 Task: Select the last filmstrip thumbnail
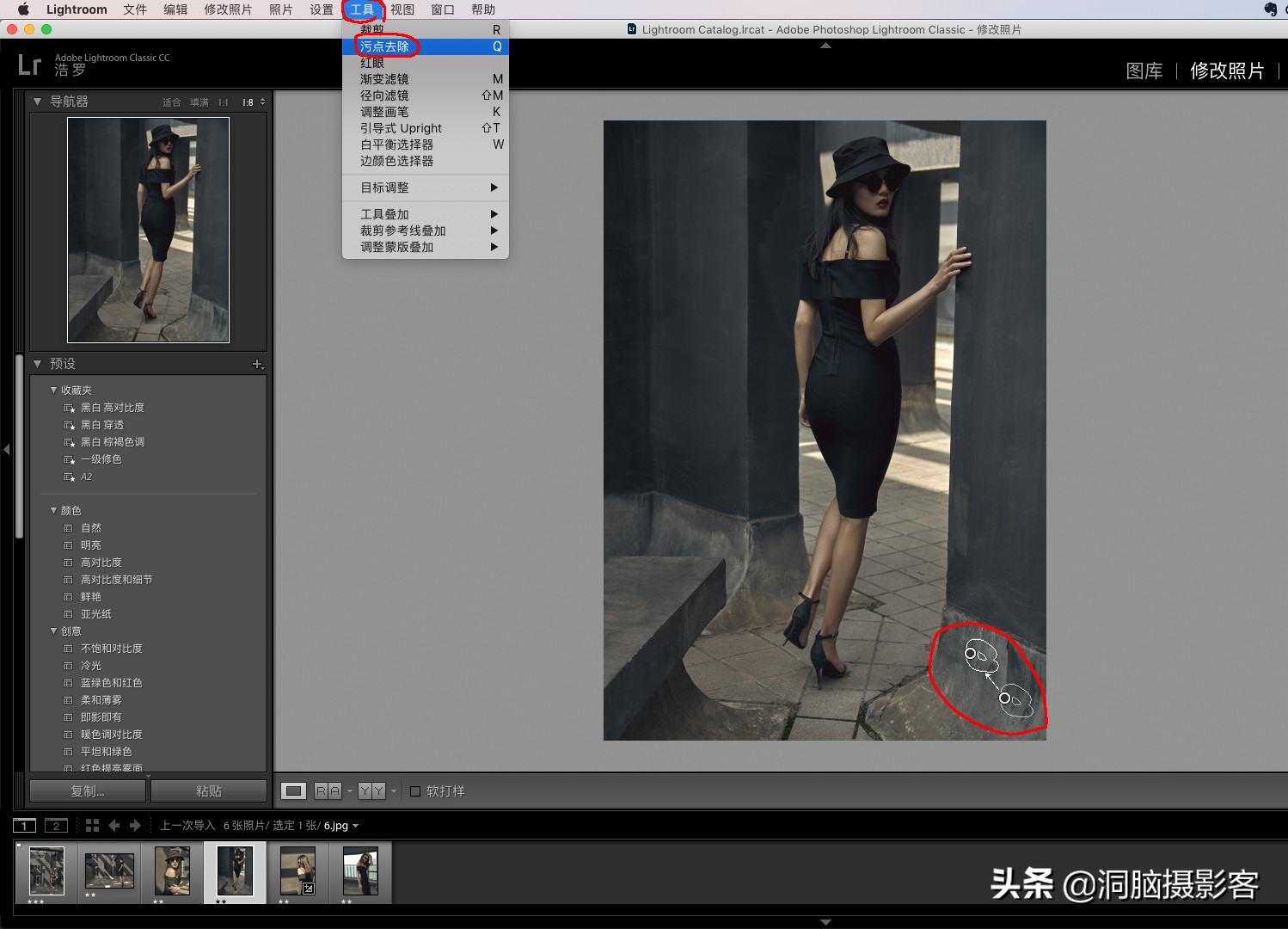[360, 871]
